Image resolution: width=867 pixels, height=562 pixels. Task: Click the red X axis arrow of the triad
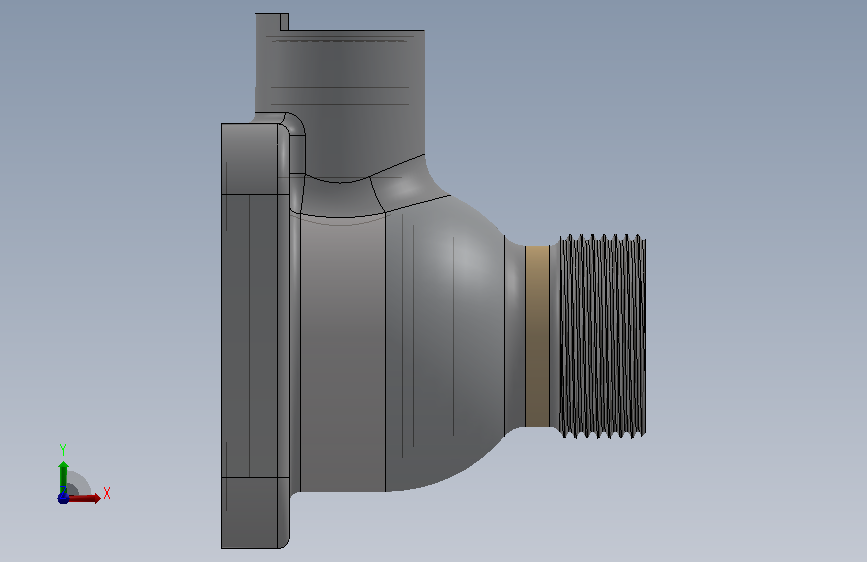pyautogui.click(x=84, y=498)
